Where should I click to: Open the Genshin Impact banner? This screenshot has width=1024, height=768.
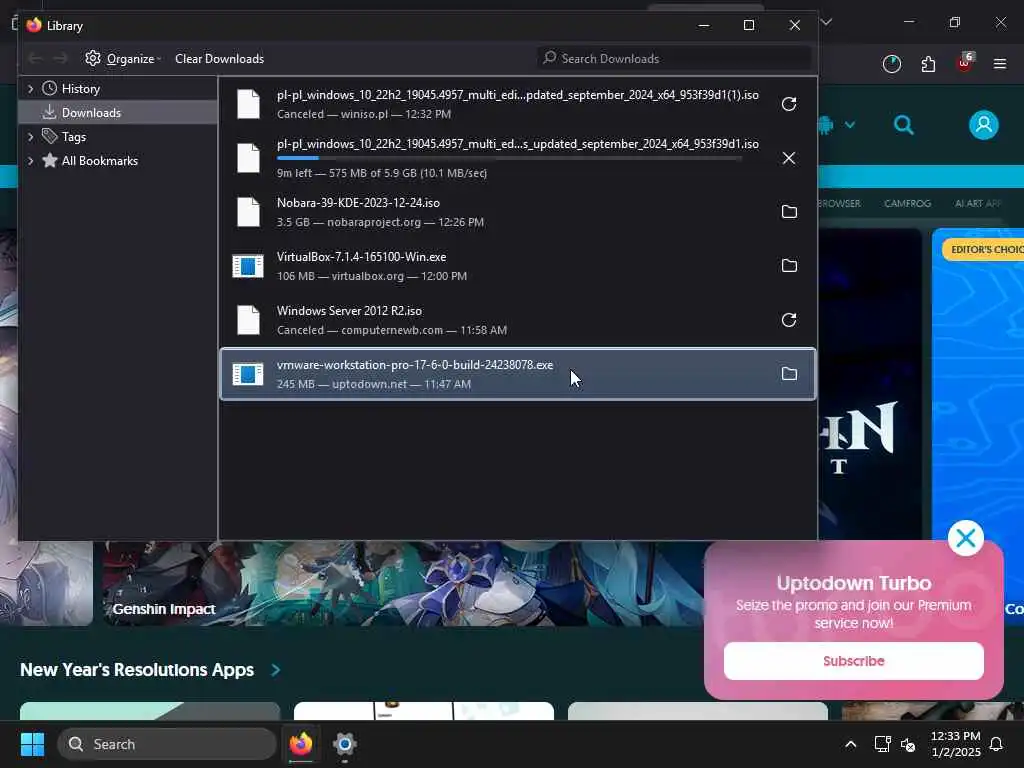[x=402, y=583]
